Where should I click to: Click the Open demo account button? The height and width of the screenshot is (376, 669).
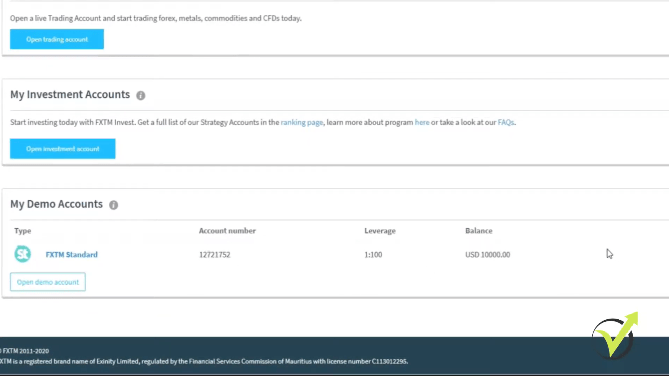pos(48,282)
